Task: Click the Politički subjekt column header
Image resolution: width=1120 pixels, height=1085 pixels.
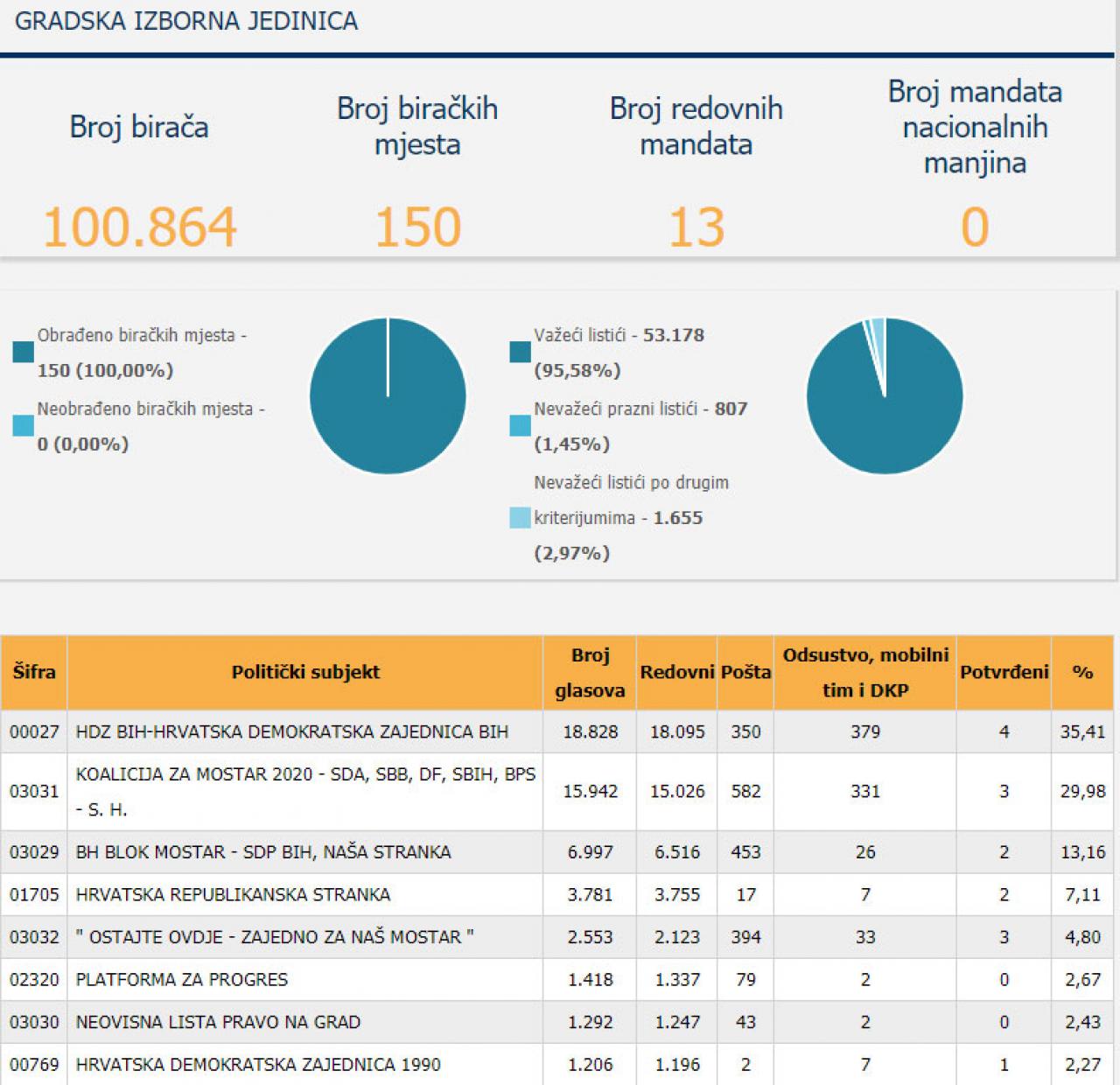Action: pos(305,672)
